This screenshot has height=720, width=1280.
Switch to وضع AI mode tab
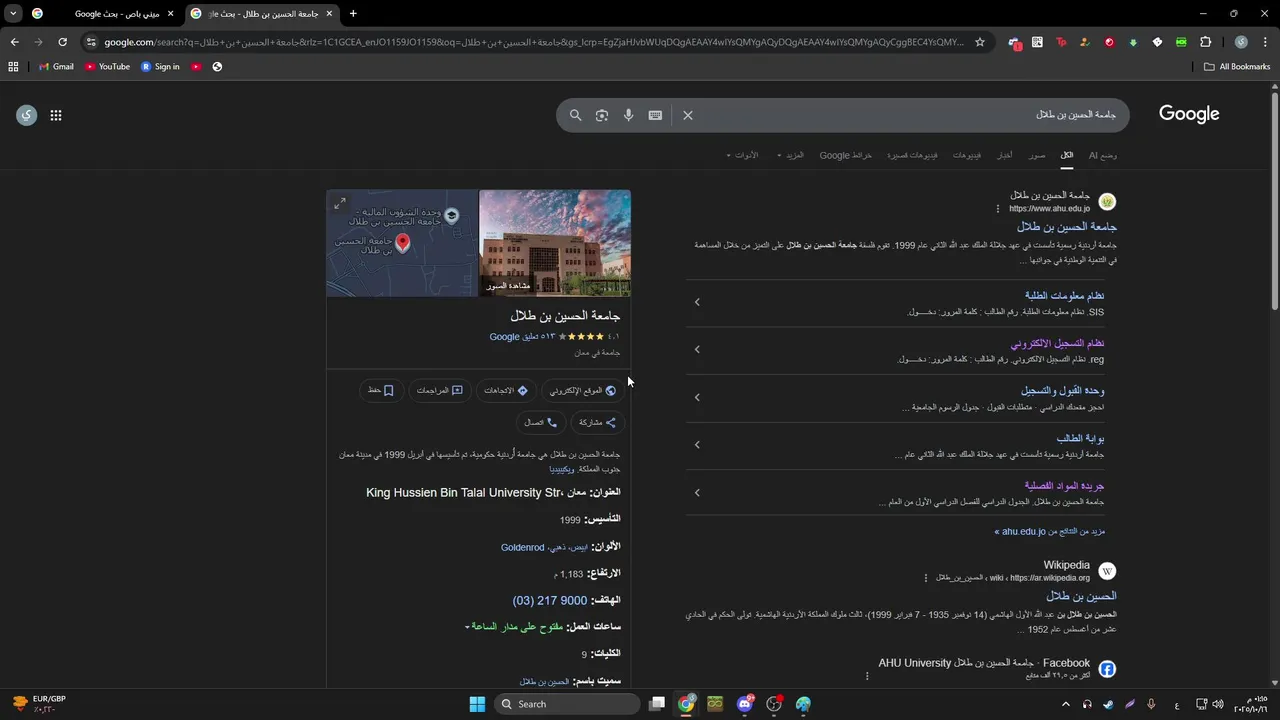click(1103, 155)
